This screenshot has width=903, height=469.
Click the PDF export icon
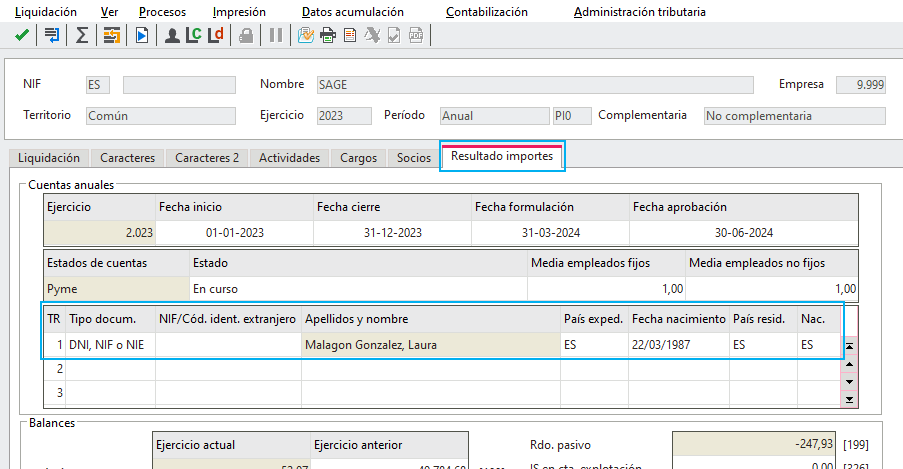click(416, 36)
